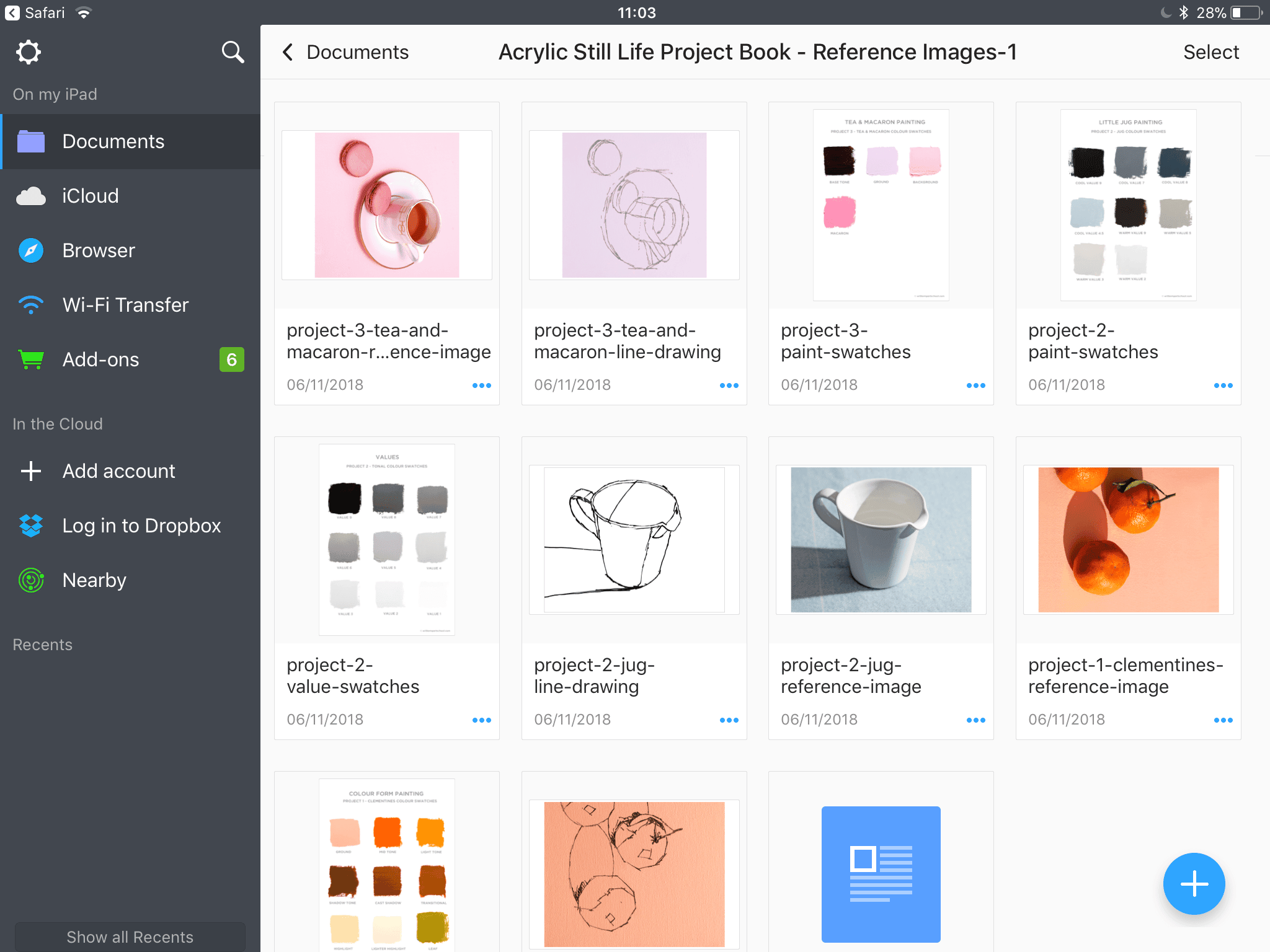Click the Dropbox logo icon

click(31, 526)
